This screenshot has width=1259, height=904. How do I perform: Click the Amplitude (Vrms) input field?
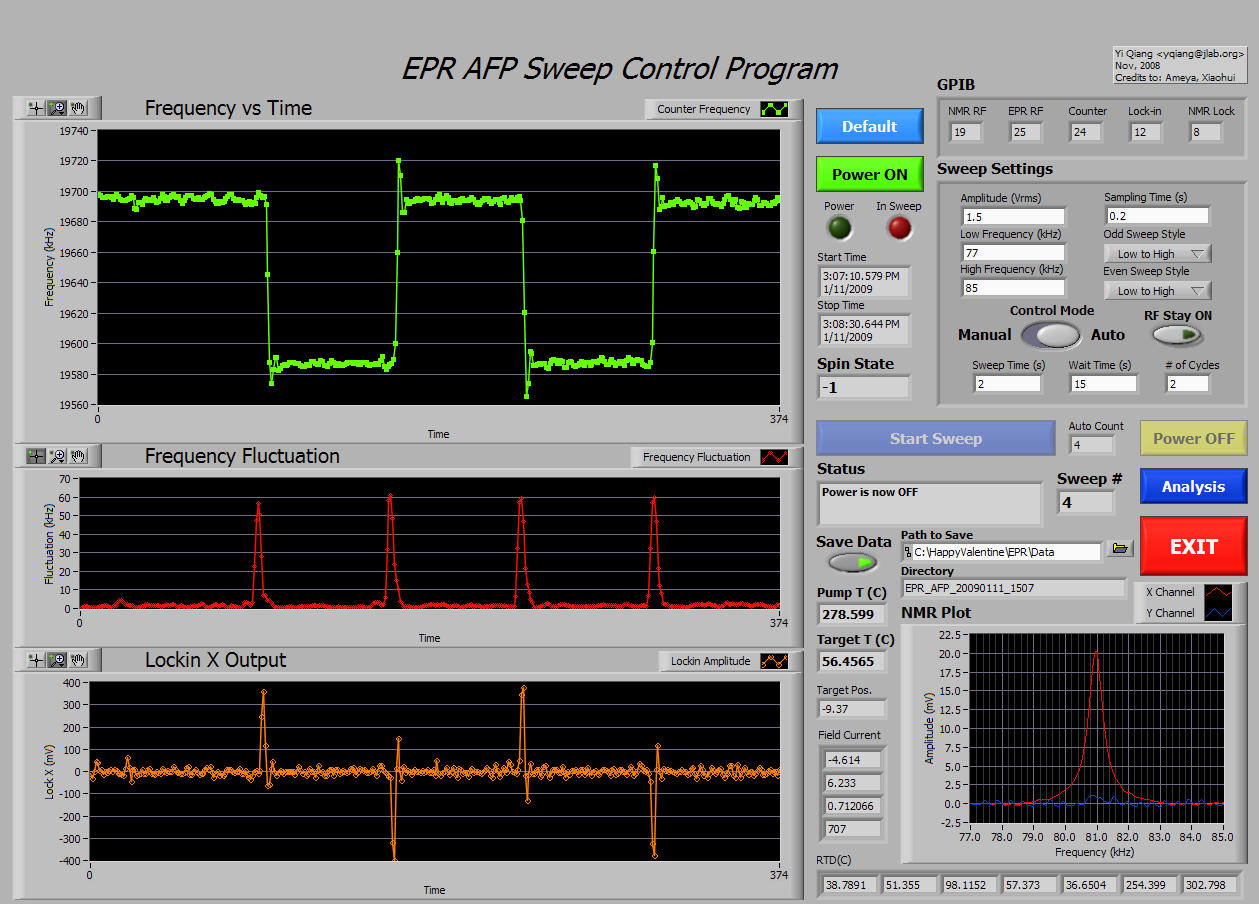click(x=1013, y=217)
